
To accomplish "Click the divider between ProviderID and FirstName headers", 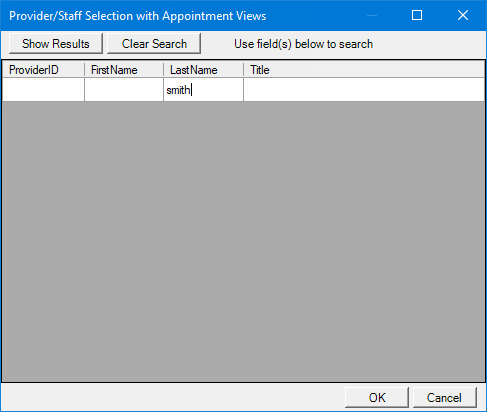I will pyautogui.click(x=85, y=70).
